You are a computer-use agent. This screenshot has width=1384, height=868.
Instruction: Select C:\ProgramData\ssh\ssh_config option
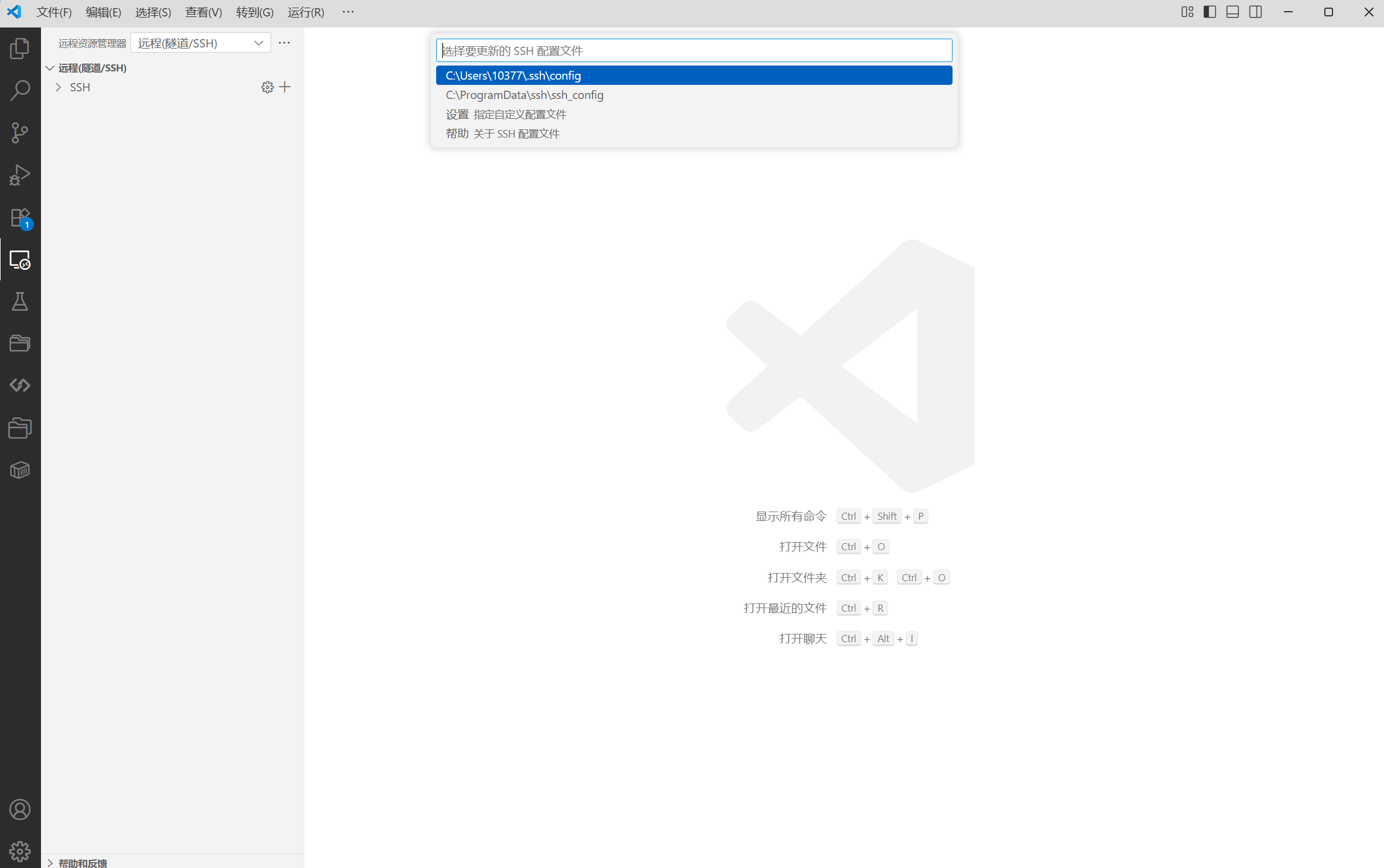(x=525, y=95)
